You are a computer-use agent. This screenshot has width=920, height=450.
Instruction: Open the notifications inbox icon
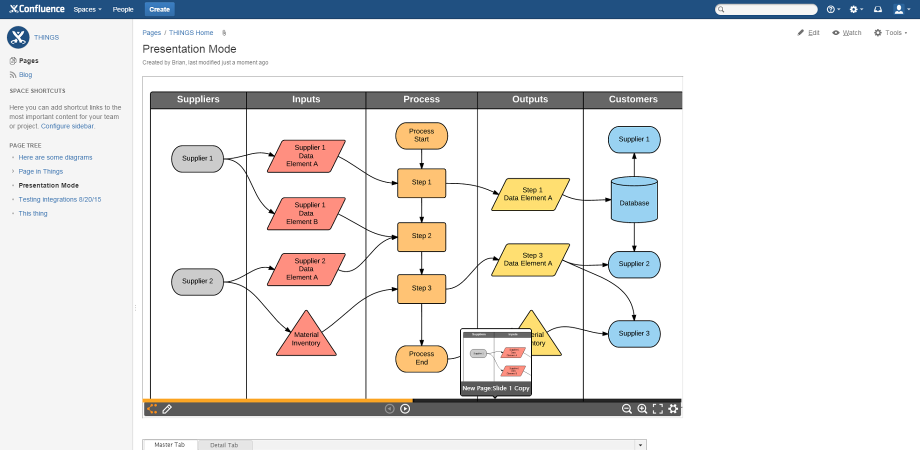coord(878,9)
